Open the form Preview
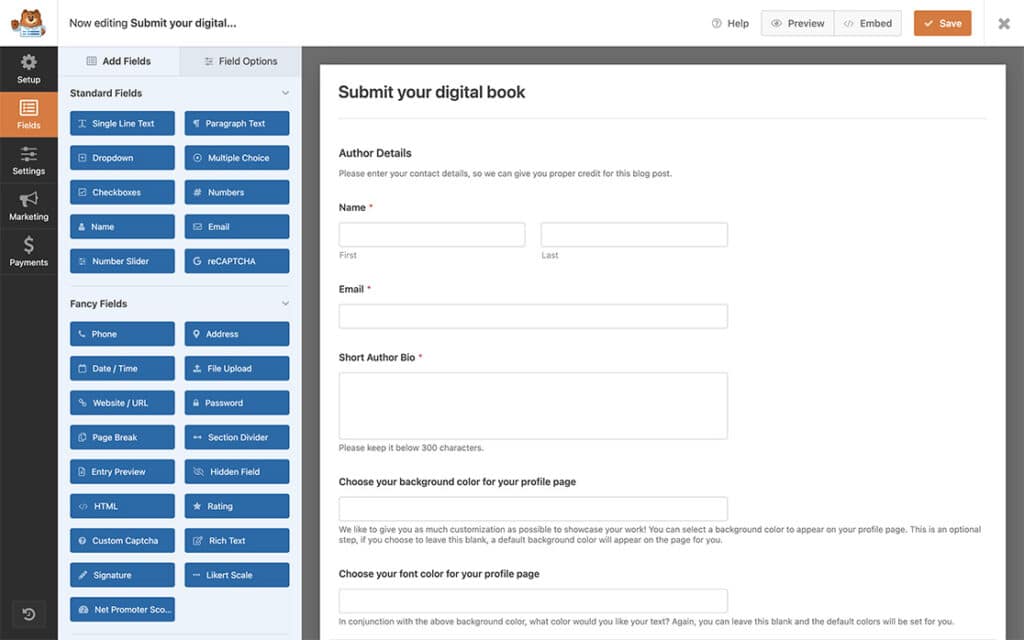 (797, 24)
